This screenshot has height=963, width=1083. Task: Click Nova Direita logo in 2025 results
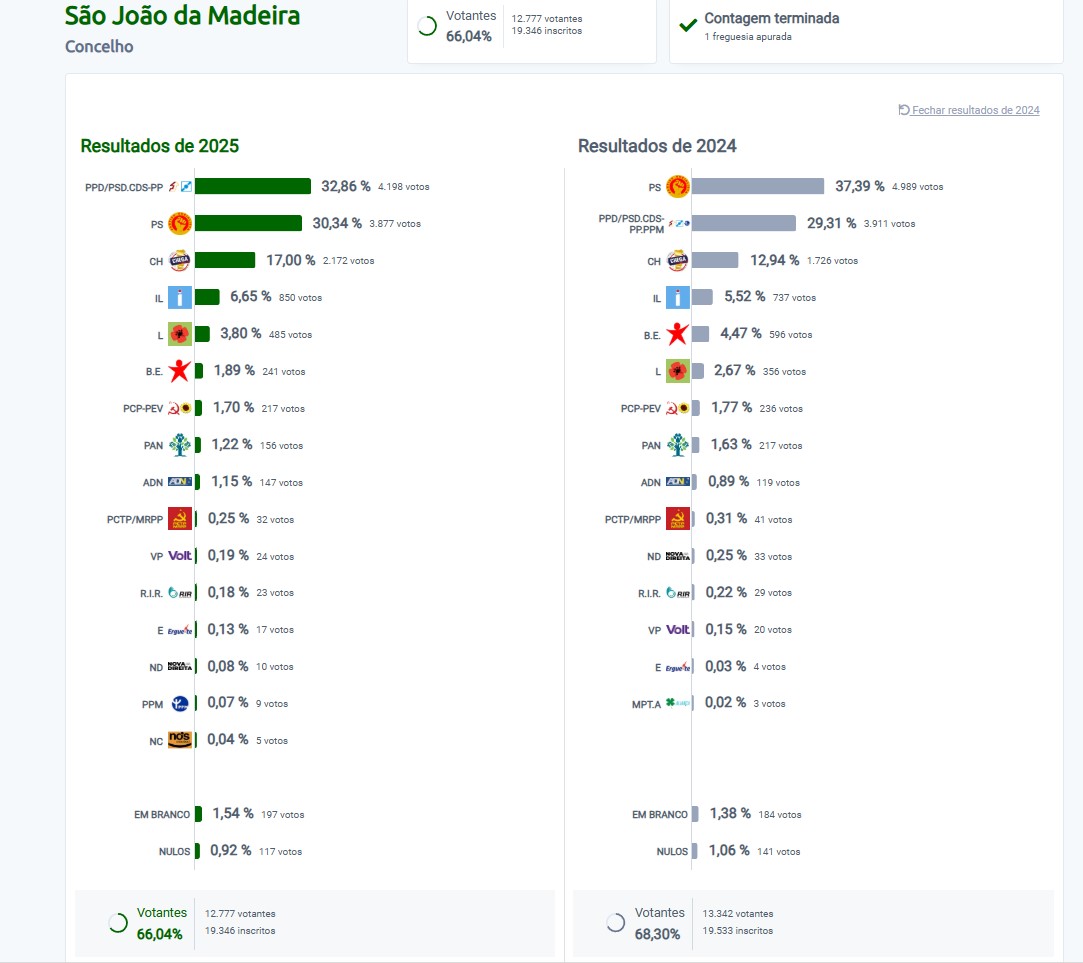180,667
